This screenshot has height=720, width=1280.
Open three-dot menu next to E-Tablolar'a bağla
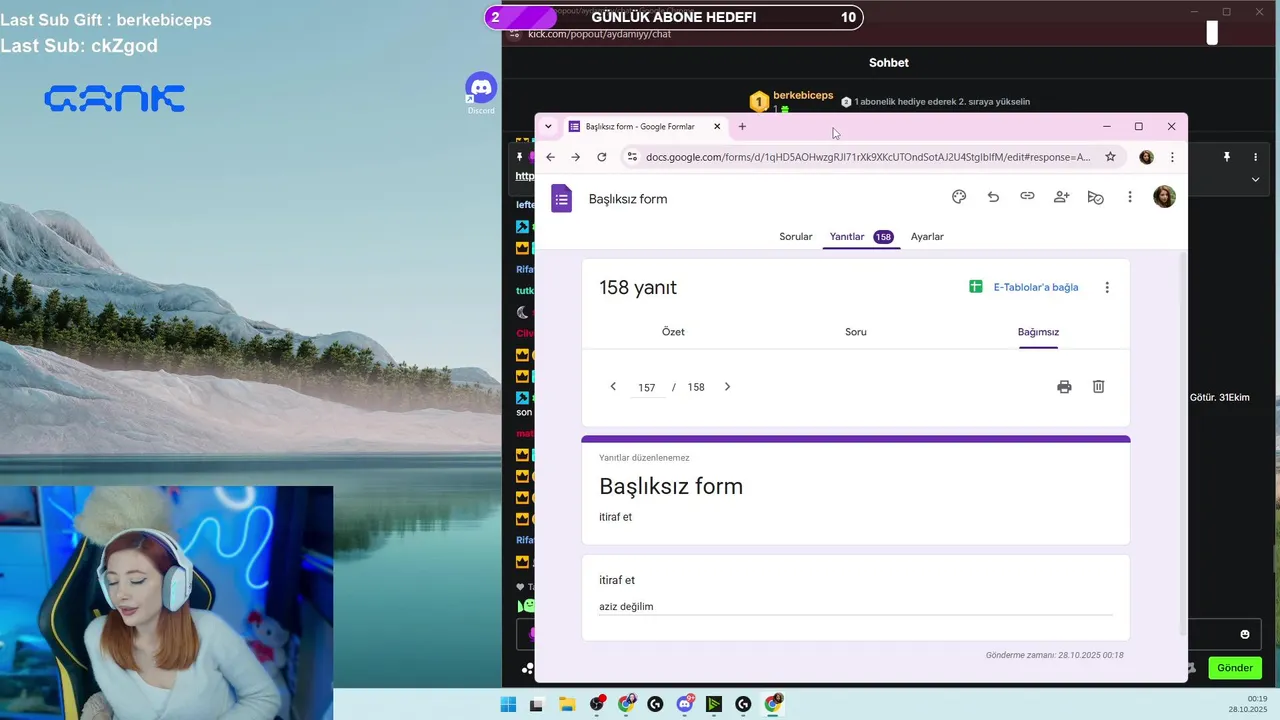click(1107, 287)
